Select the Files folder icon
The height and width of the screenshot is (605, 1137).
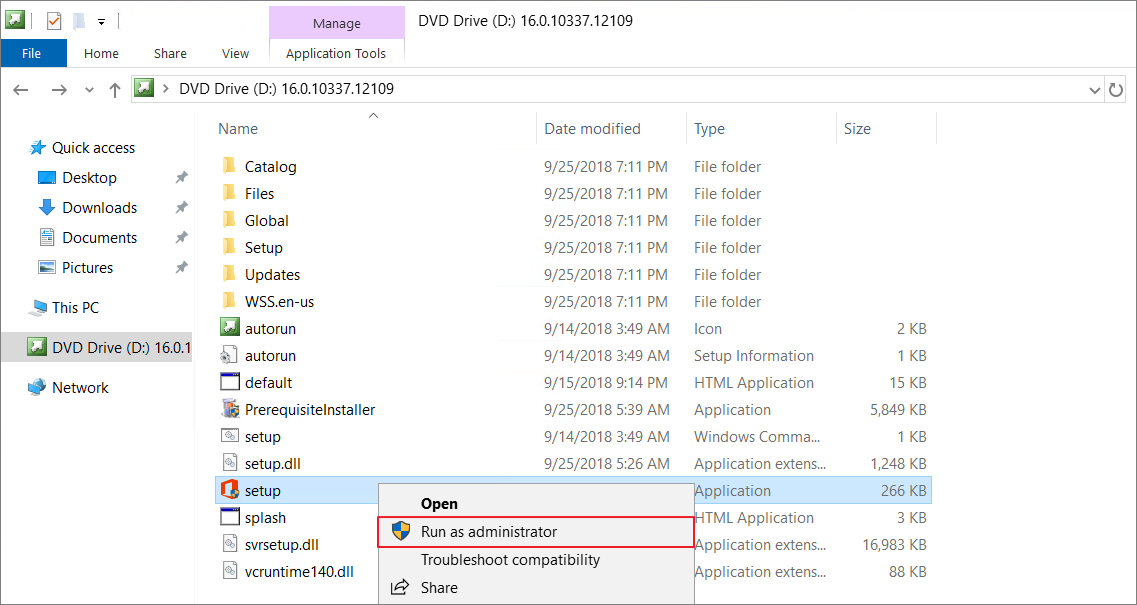point(229,194)
